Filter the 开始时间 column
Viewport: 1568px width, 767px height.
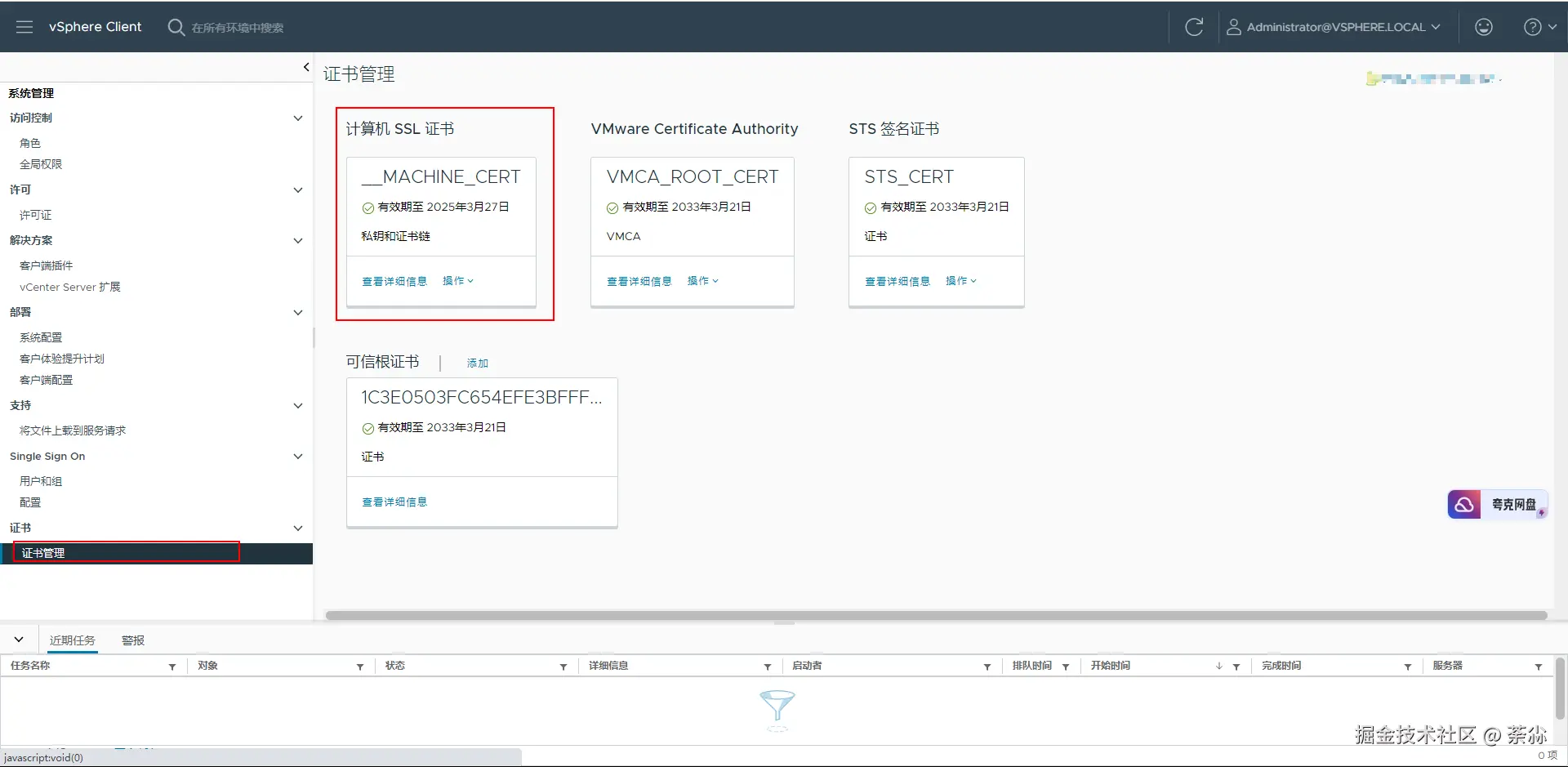(1236, 667)
